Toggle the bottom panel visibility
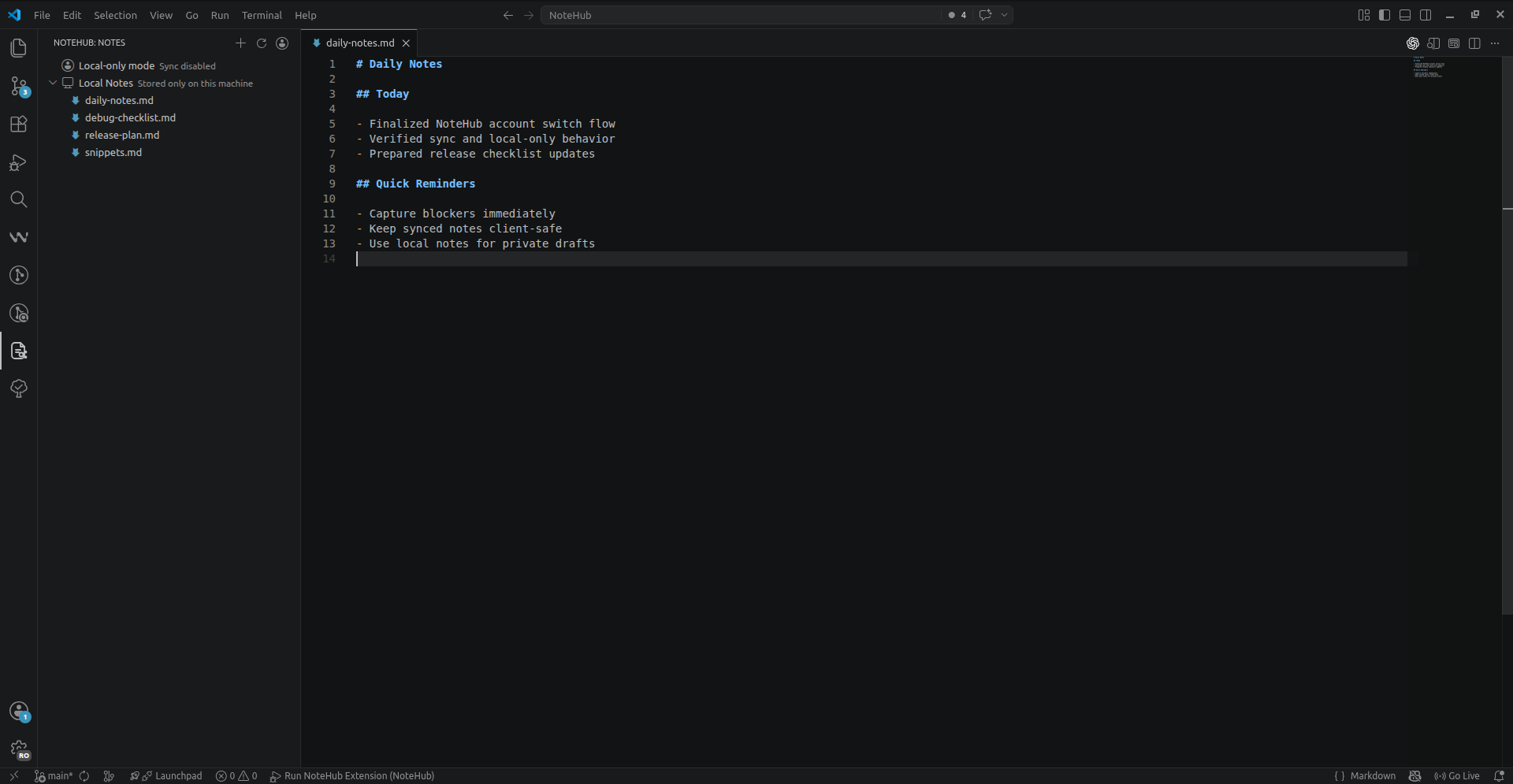Screen dimensions: 1513x784 coord(1405,15)
